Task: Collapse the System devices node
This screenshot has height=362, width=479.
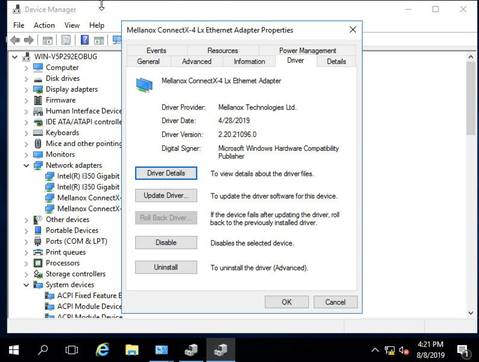Action: tap(26, 285)
